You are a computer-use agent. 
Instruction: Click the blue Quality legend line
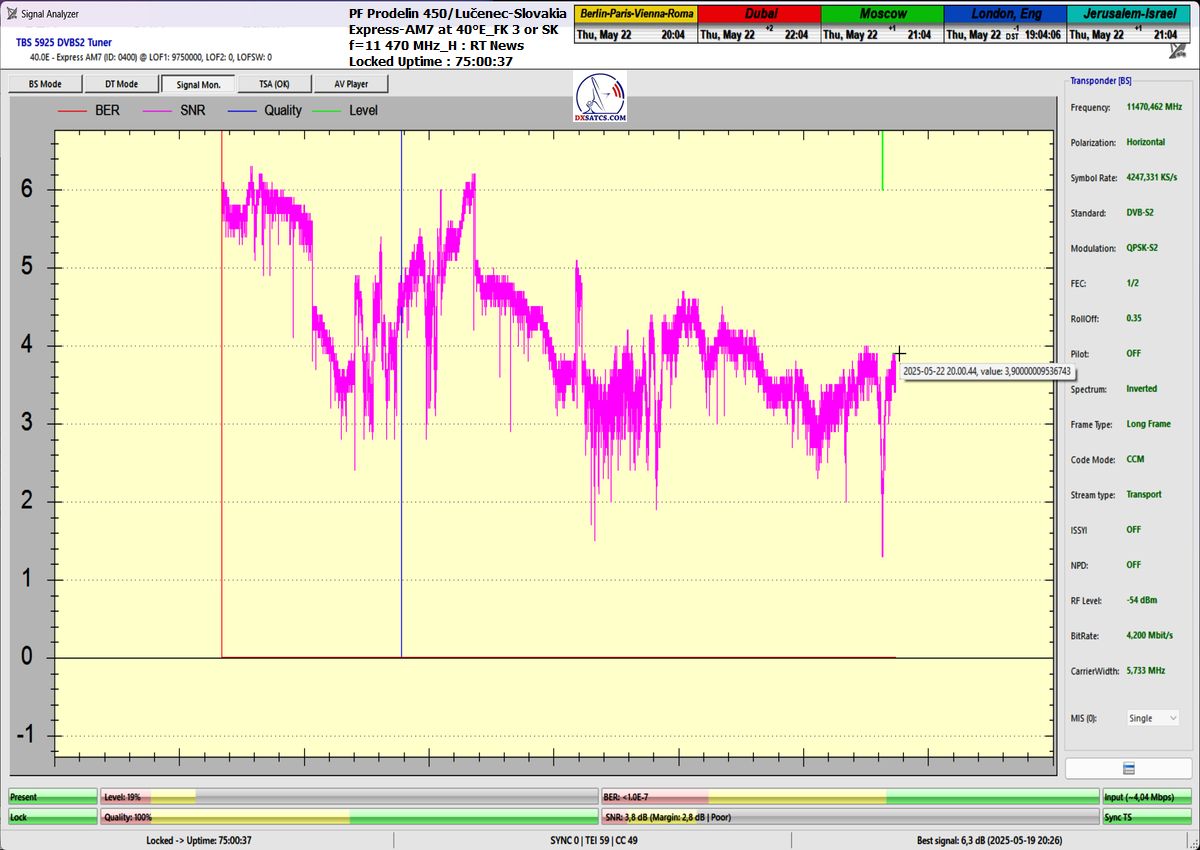(x=243, y=110)
